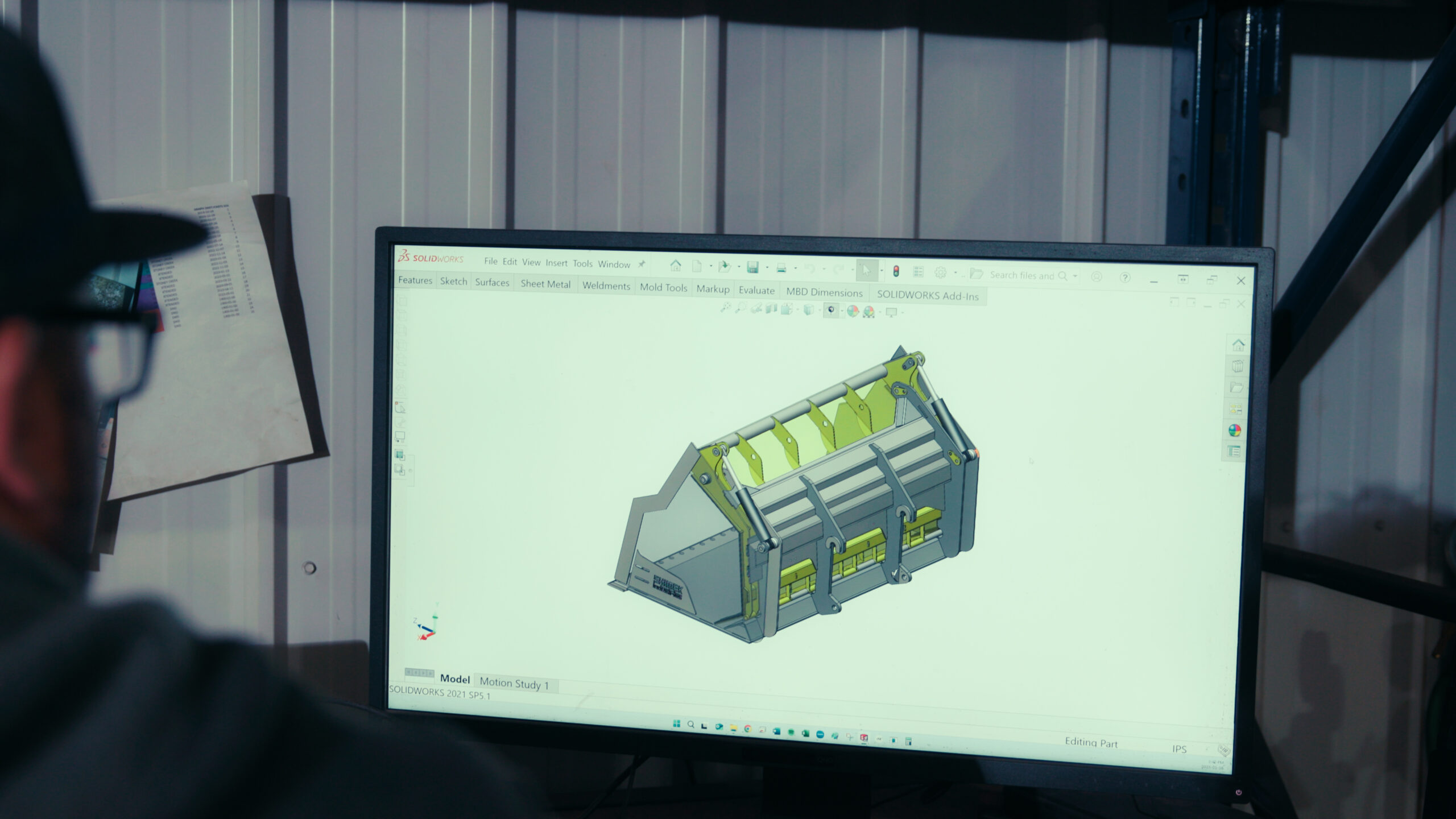Switch to the Mold Tools tab
The width and height of the screenshot is (1456, 819).
click(x=663, y=287)
